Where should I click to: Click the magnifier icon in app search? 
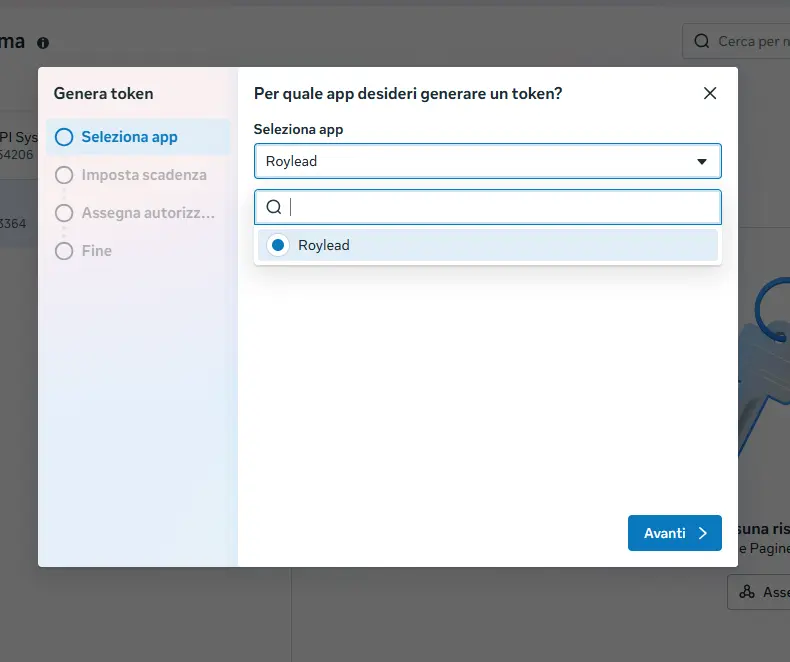274,207
